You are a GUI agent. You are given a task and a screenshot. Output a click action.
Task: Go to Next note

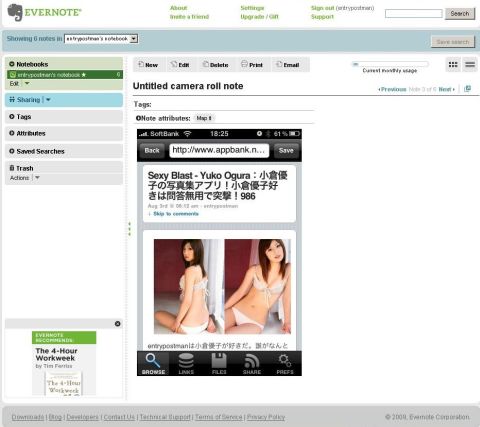coord(446,89)
